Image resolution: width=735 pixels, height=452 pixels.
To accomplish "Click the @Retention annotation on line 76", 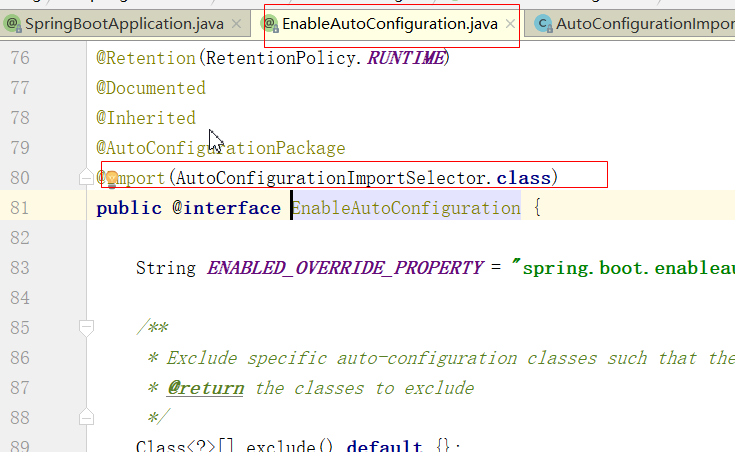I will click(x=136, y=58).
